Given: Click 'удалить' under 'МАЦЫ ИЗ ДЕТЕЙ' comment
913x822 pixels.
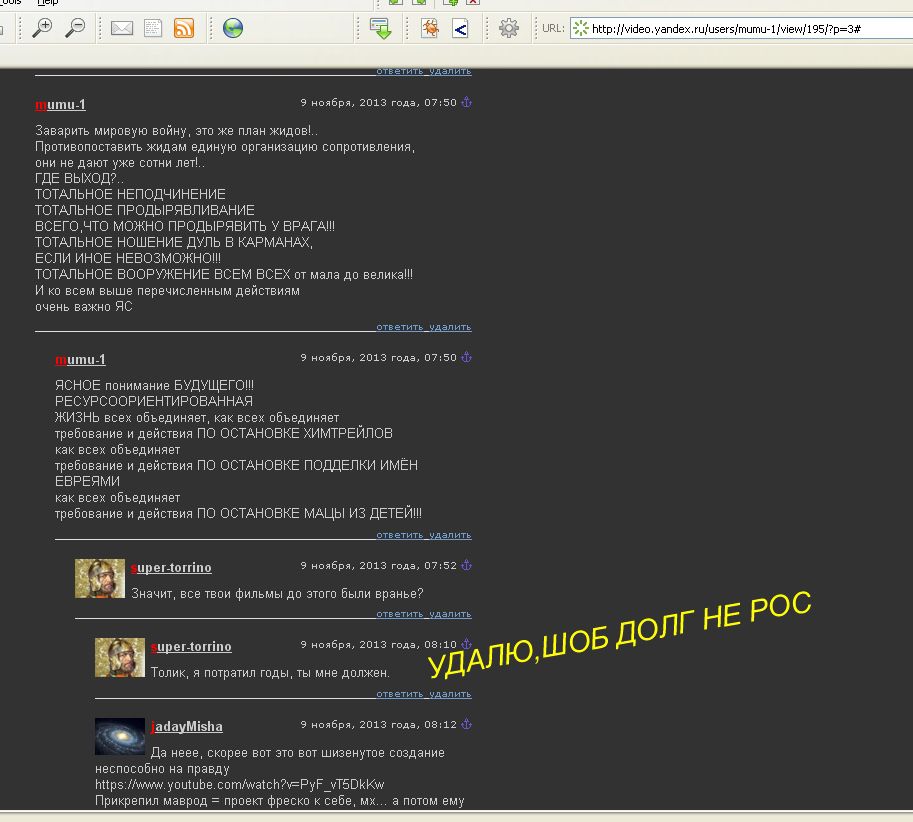Looking at the screenshot, I should [451, 534].
